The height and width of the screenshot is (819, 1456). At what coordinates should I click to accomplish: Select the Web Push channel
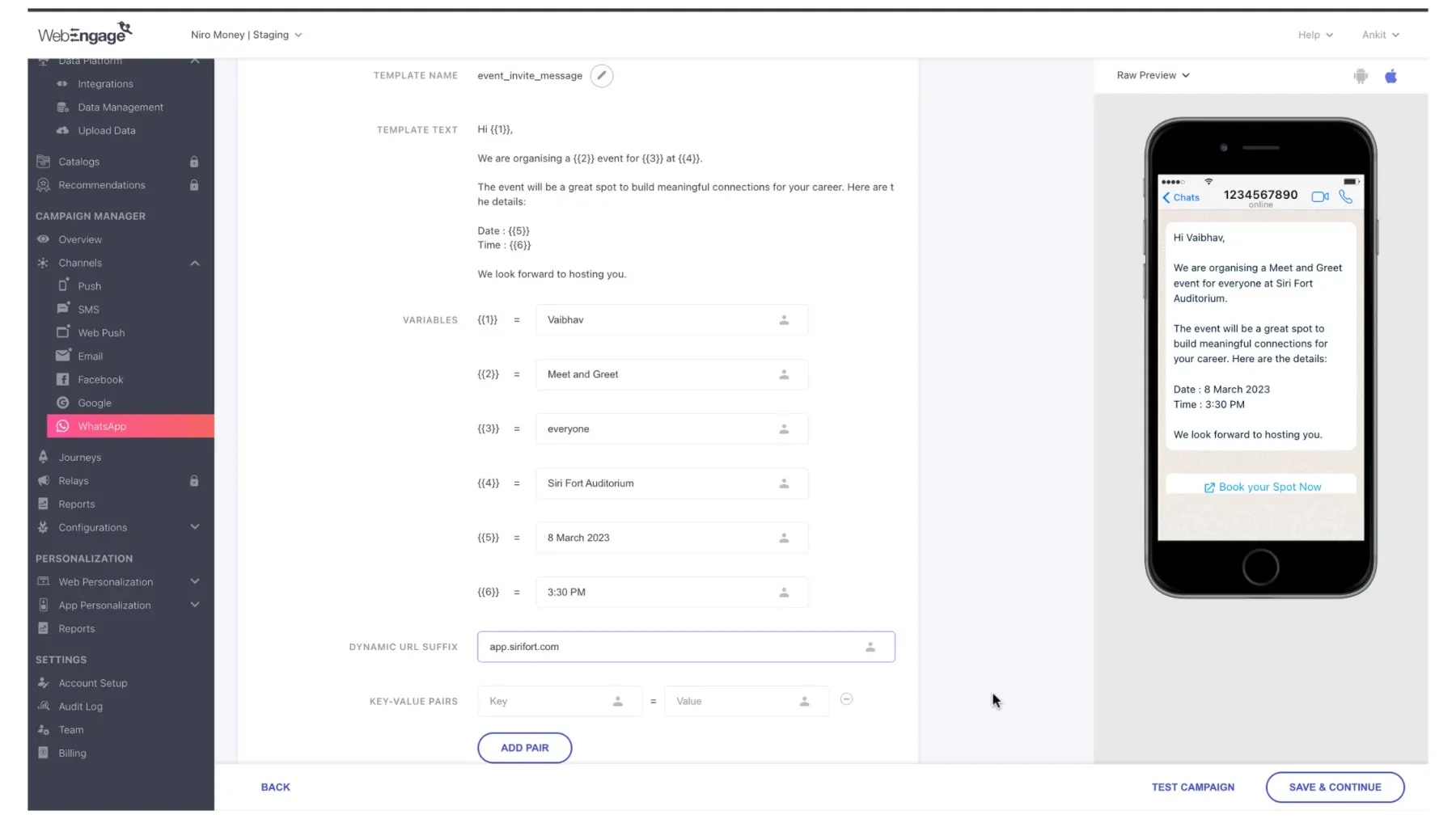point(101,333)
